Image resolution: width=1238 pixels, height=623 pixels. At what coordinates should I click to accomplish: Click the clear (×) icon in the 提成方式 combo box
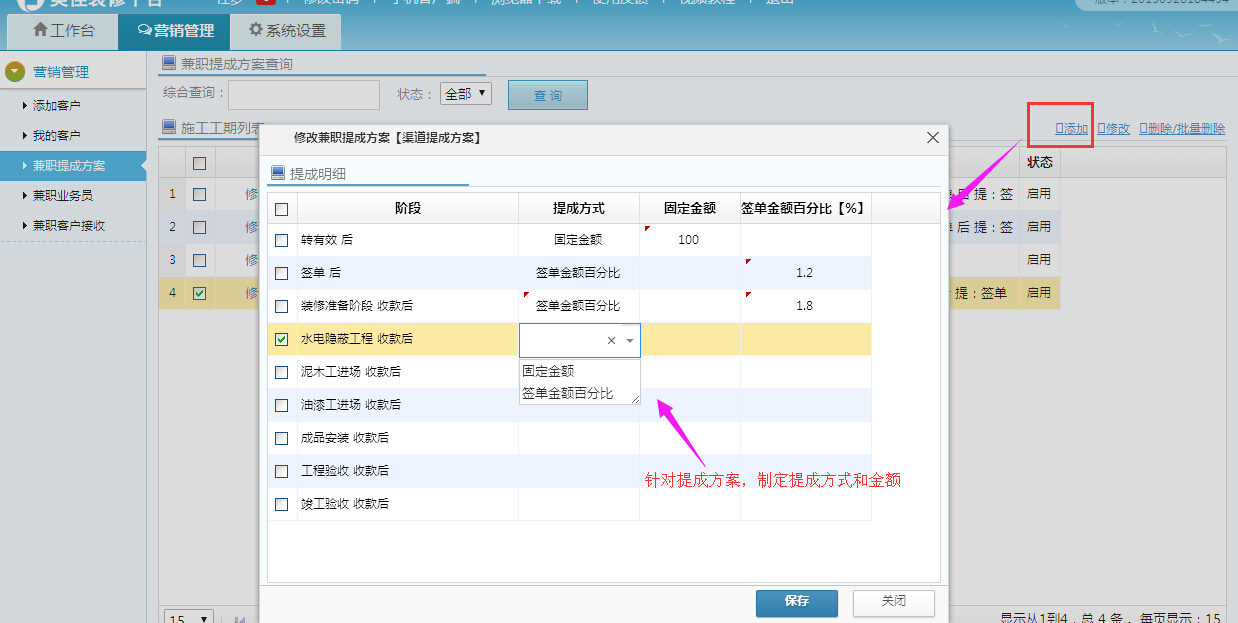(611, 341)
